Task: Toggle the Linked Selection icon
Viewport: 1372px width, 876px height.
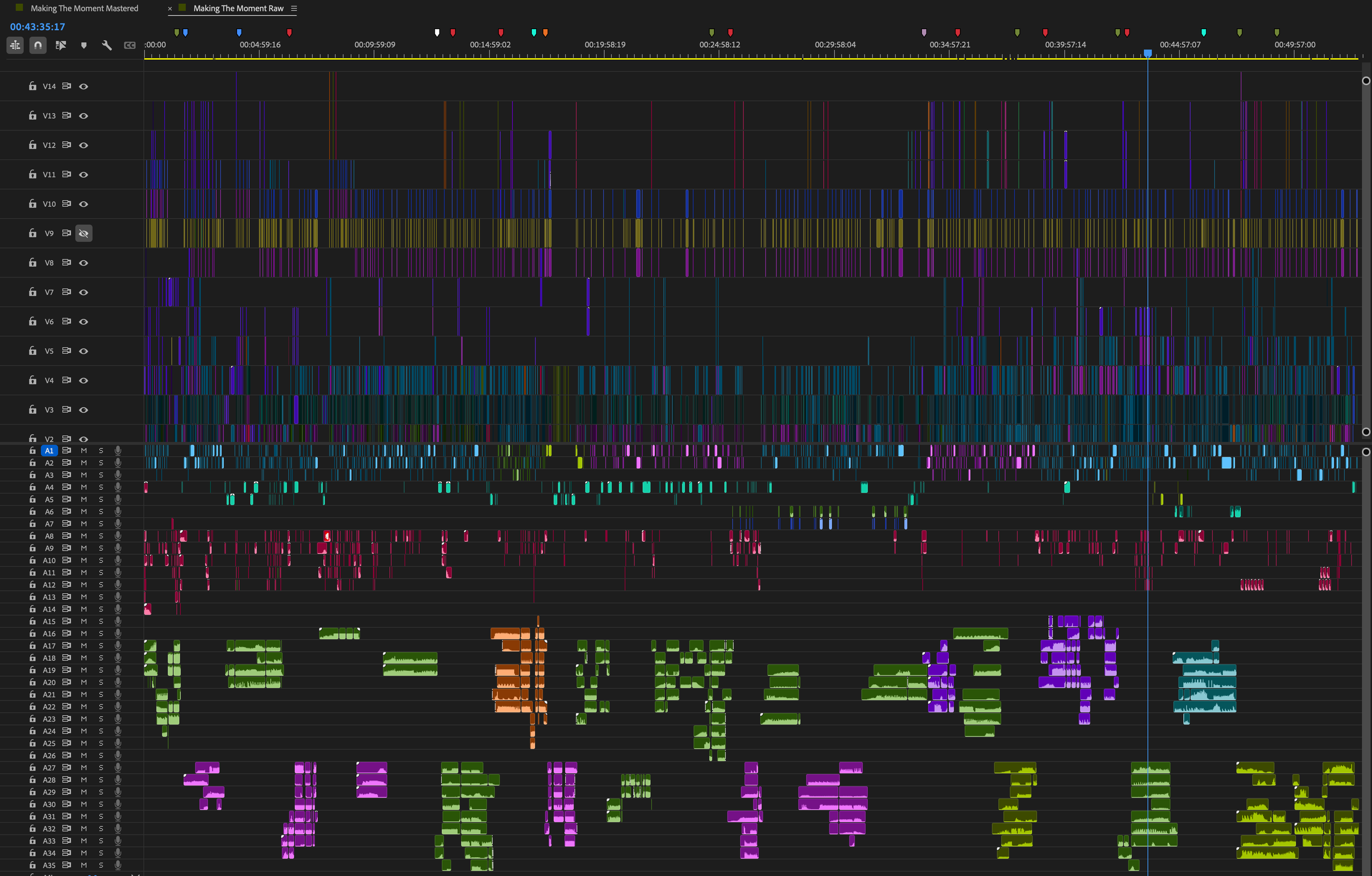Action: coord(60,45)
